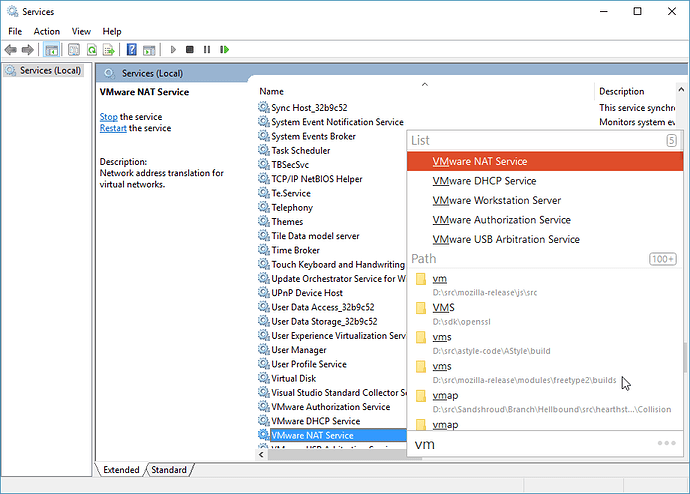This screenshot has height=494, width=690.
Task: Click the Path section 100+ badge
Action: pos(663,259)
